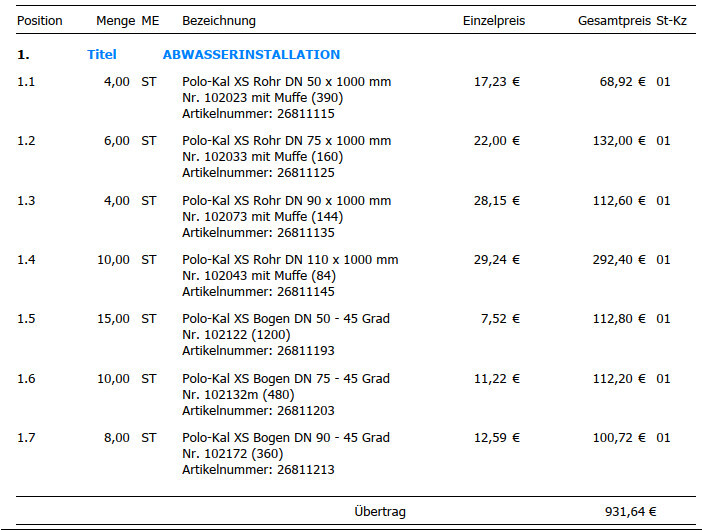Image resolution: width=707 pixels, height=530 pixels.
Task: Select the Rohr DN 50 x 1000 mm description
Action: point(286,82)
